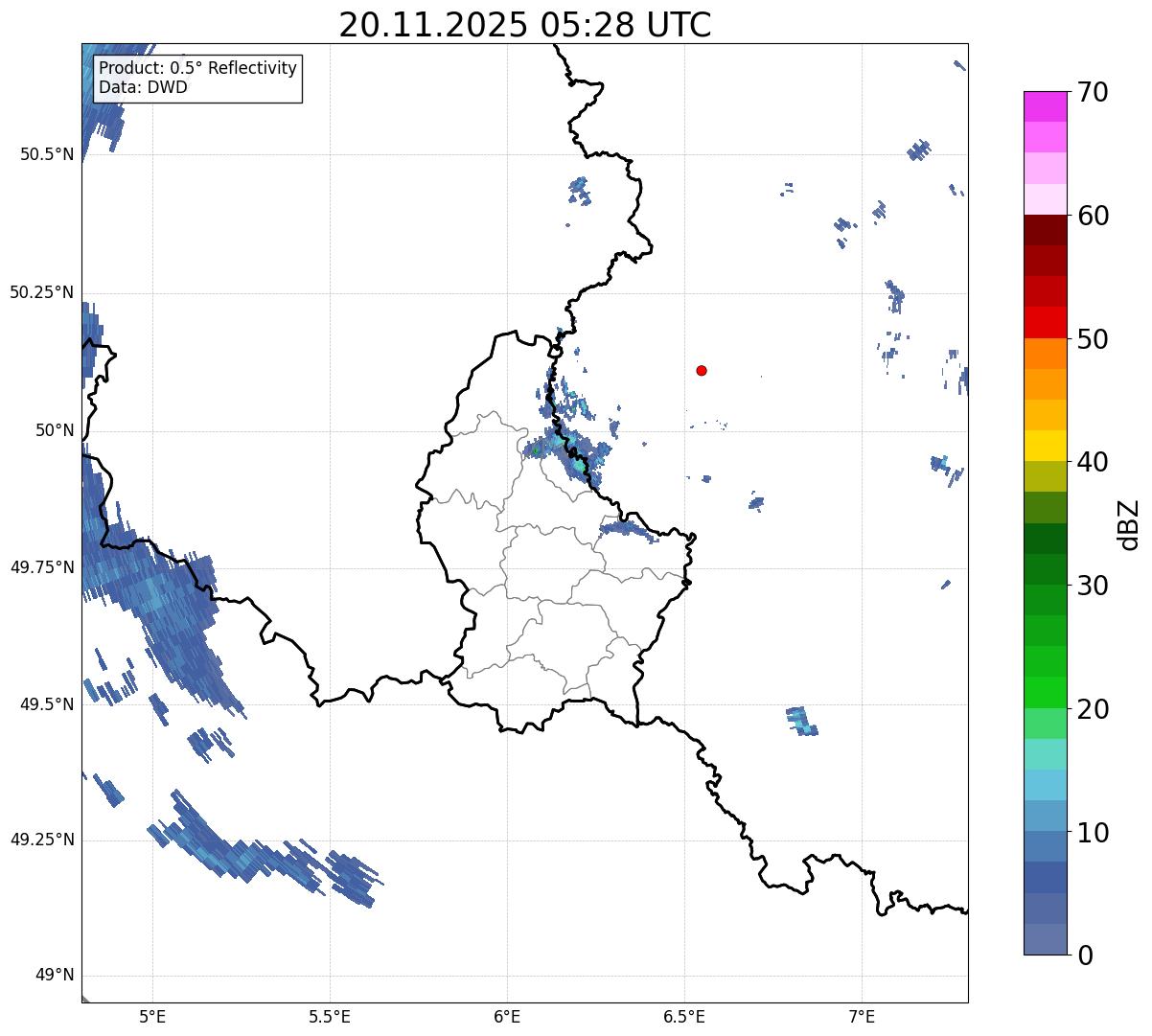Click the 50°N latitude label
This screenshot has width=1152, height=1036.
pyautogui.click(x=55, y=430)
